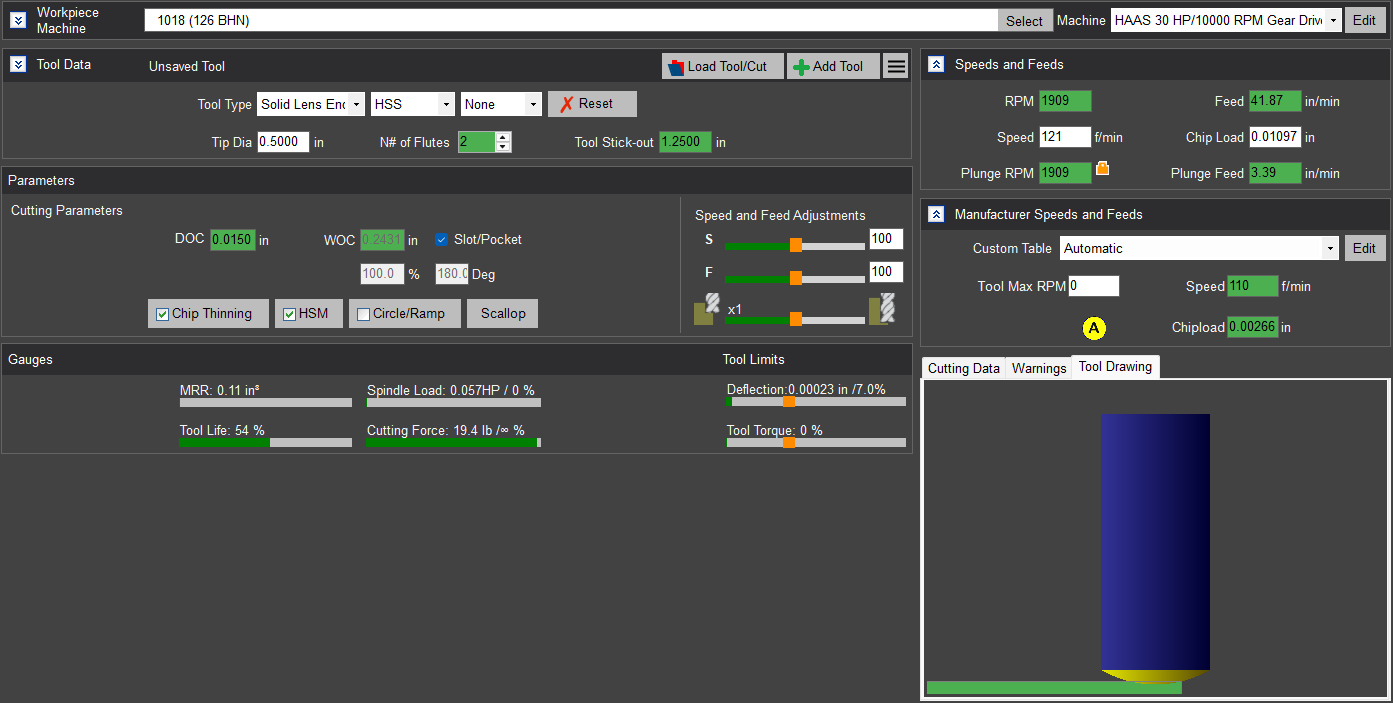This screenshot has width=1393, height=703.
Task: Click the Speed f/min field in Speeds and Feeds
Action: pos(1065,137)
